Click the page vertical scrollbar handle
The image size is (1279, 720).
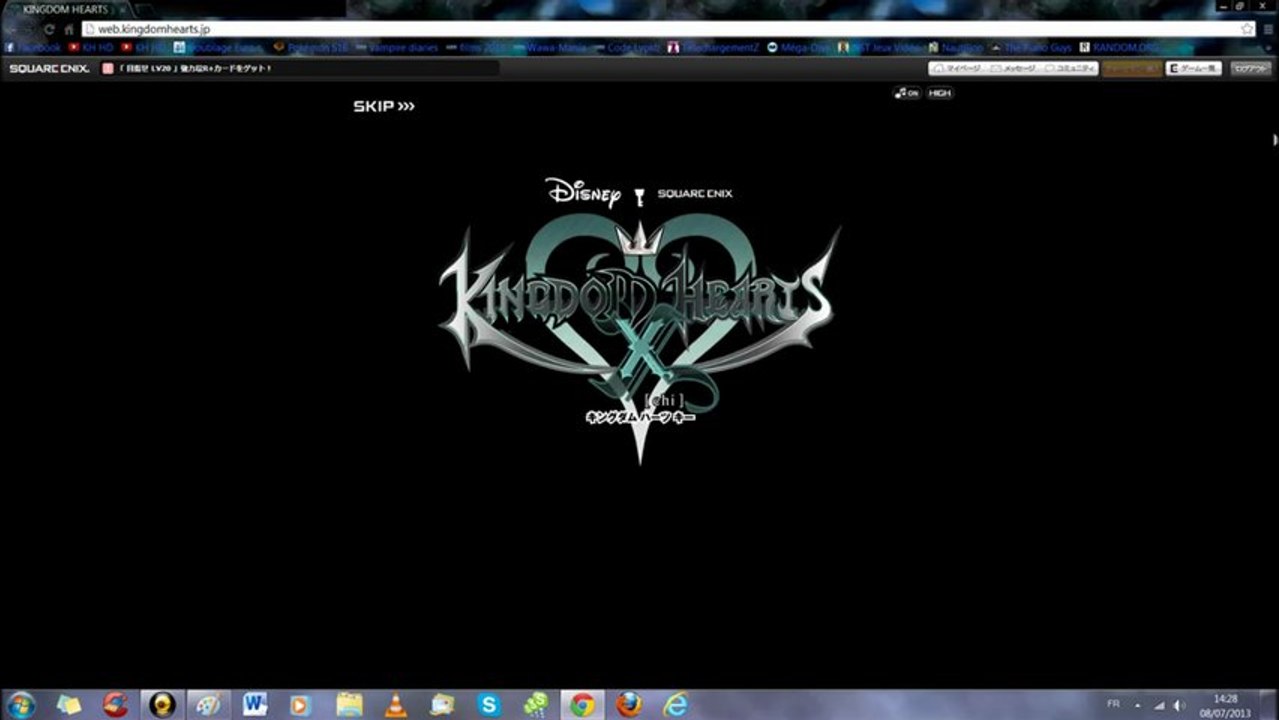[1274, 139]
